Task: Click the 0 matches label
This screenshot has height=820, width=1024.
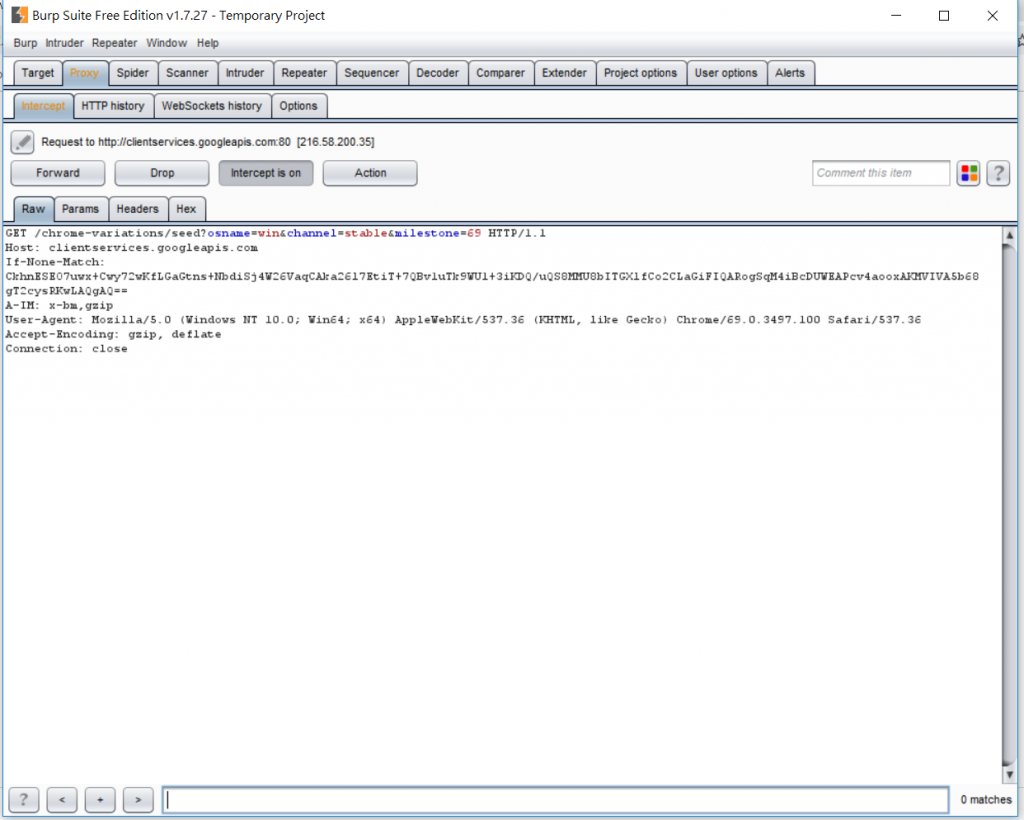Action: 986,799
